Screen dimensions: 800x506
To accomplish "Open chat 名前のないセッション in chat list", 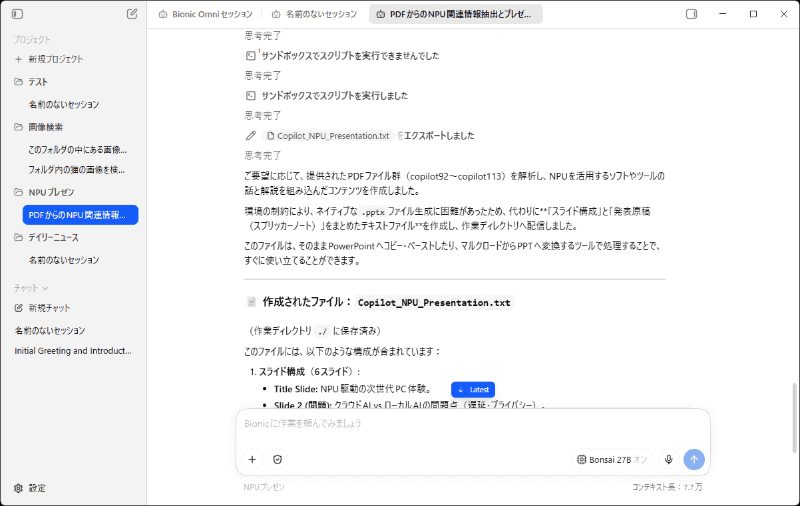I will [x=50, y=331].
